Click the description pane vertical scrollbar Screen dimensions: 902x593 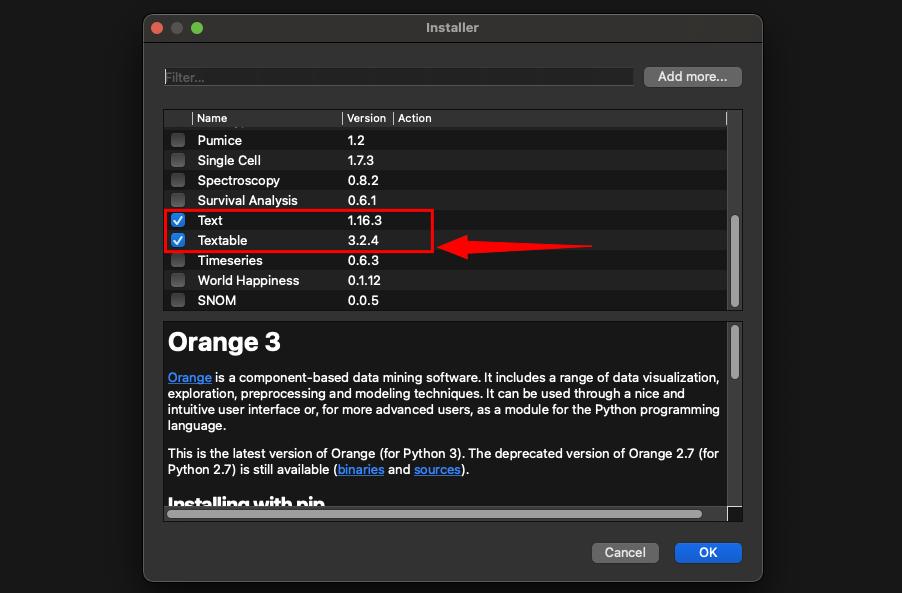pos(735,352)
